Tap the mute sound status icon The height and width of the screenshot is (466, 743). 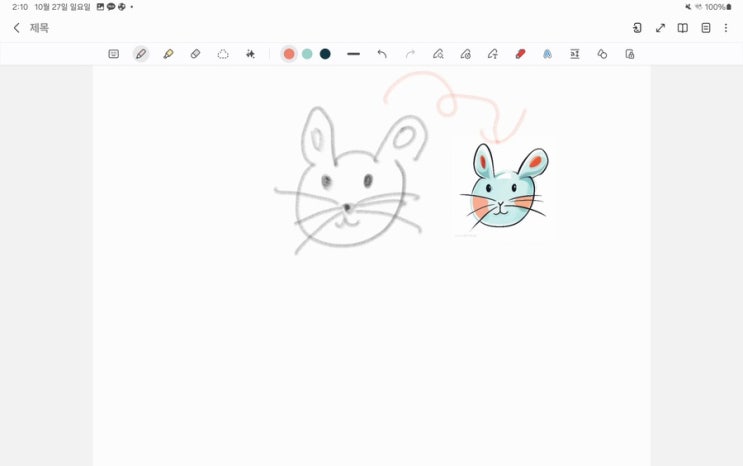click(689, 7)
